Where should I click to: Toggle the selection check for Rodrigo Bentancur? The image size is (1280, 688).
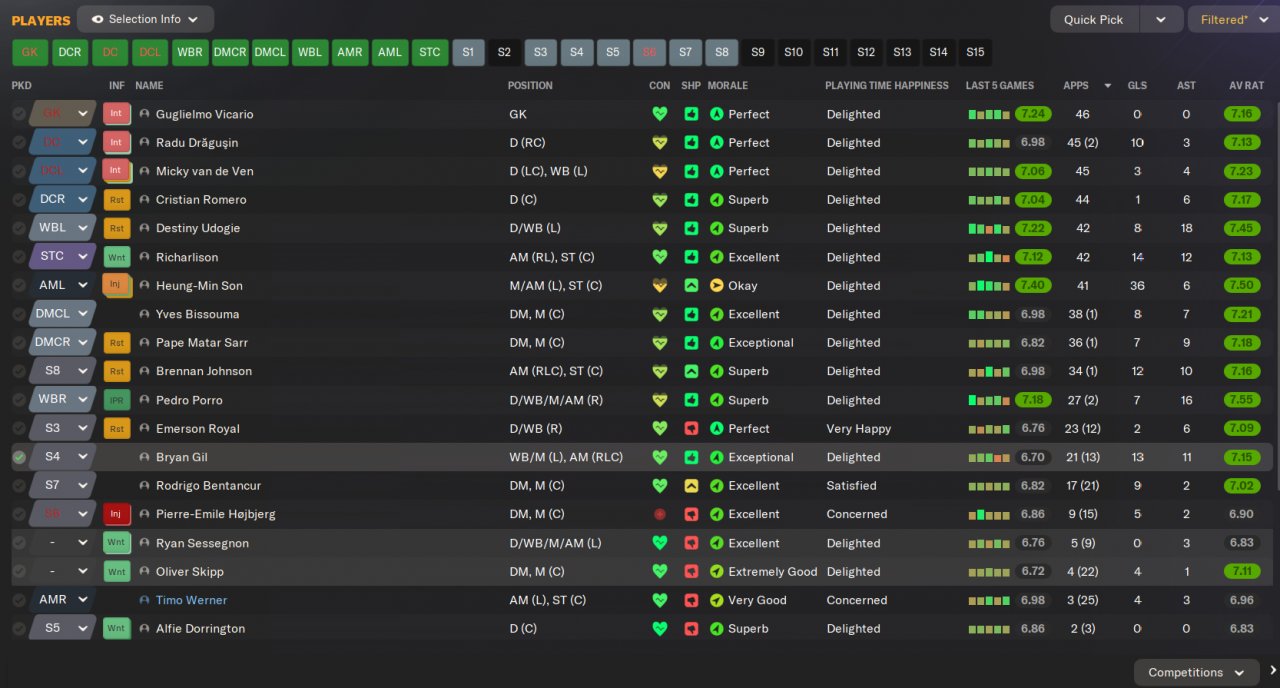point(19,486)
